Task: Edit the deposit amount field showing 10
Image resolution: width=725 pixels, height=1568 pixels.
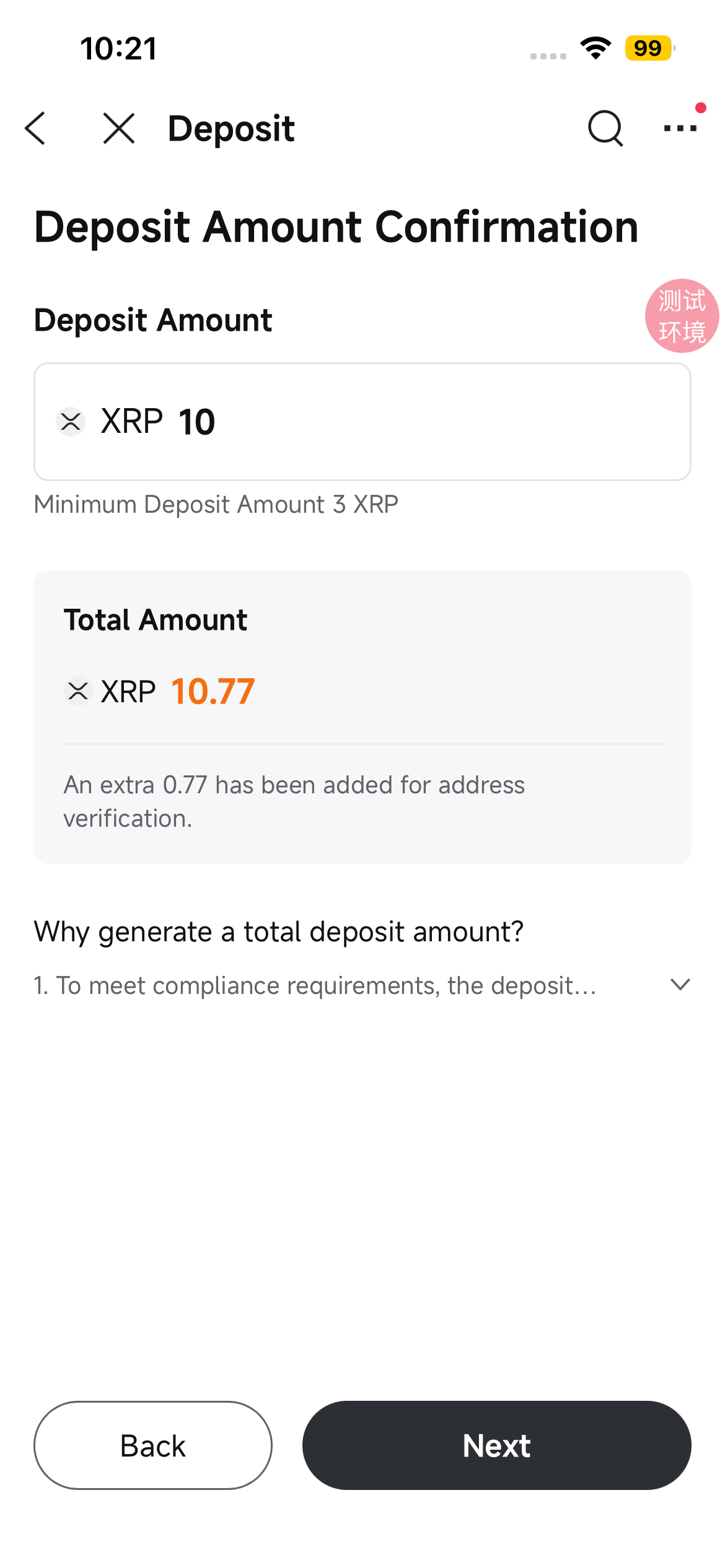Action: [x=362, y=422]
